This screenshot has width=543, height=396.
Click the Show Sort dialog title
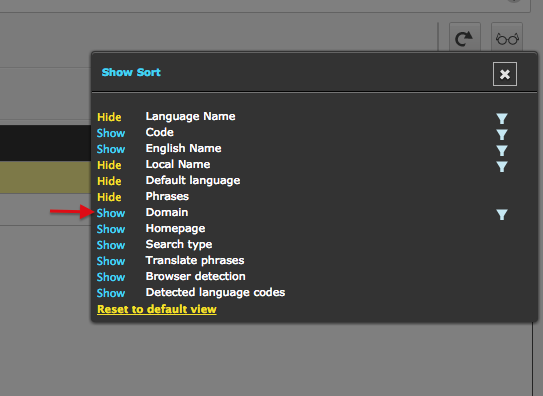coord(131,72)
